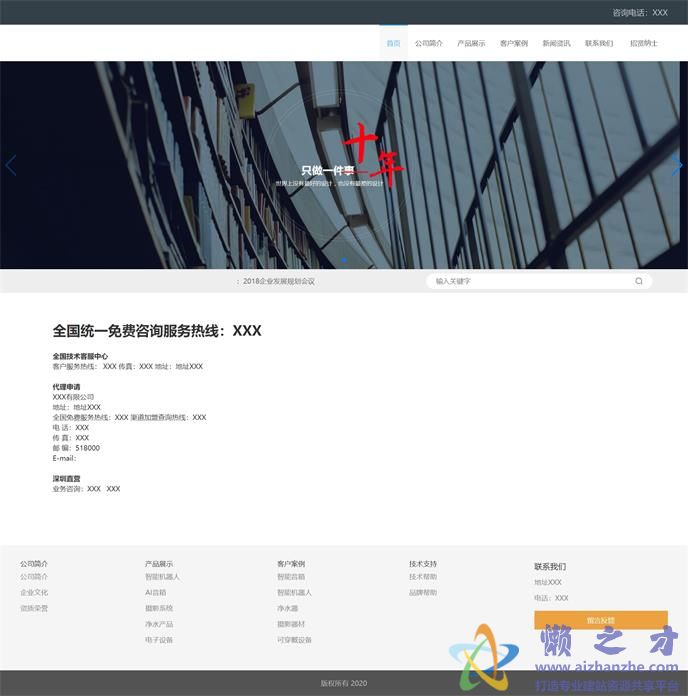The height and width of the screenshot is (696, 688).
Task: Open 产品展示 in the top navigation
Action: tap(471, 43)
